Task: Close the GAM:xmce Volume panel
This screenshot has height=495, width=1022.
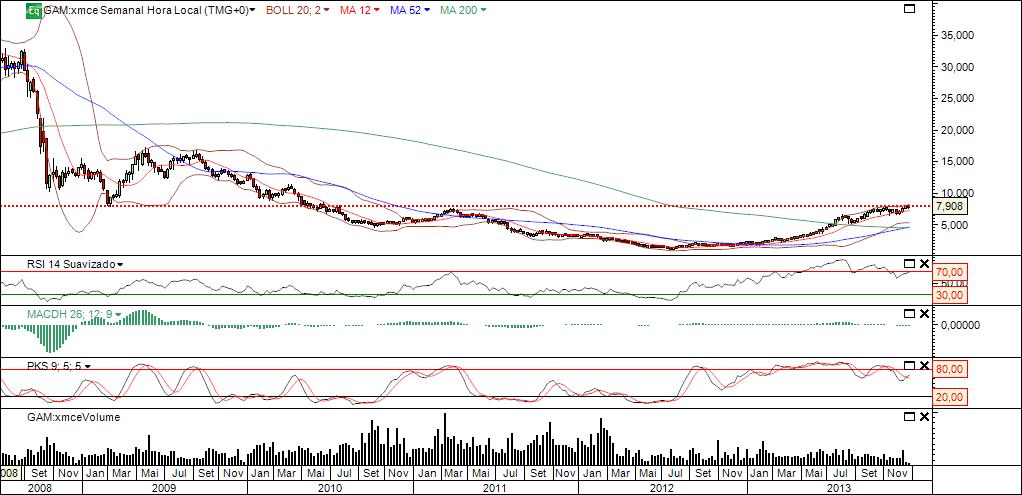Action: click(x=924, y=416)
